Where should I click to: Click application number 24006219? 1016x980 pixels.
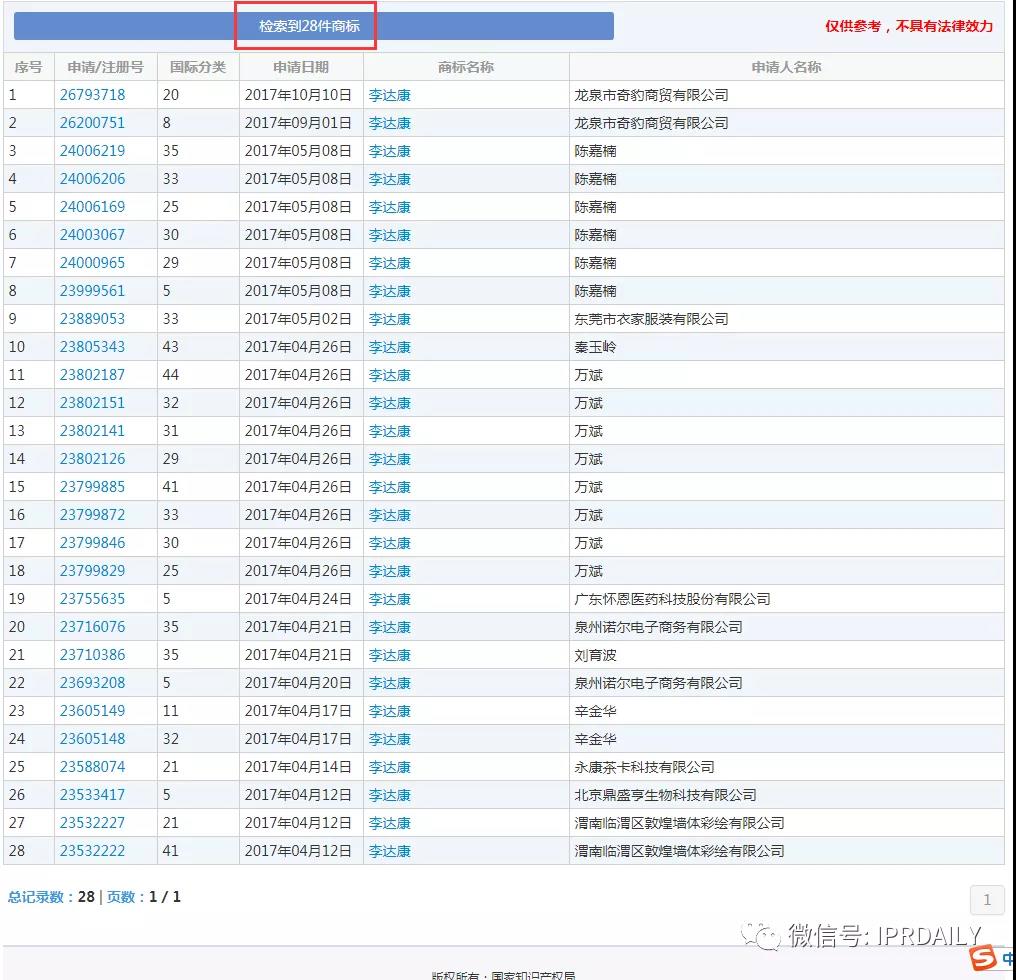(x=92, y=150)
